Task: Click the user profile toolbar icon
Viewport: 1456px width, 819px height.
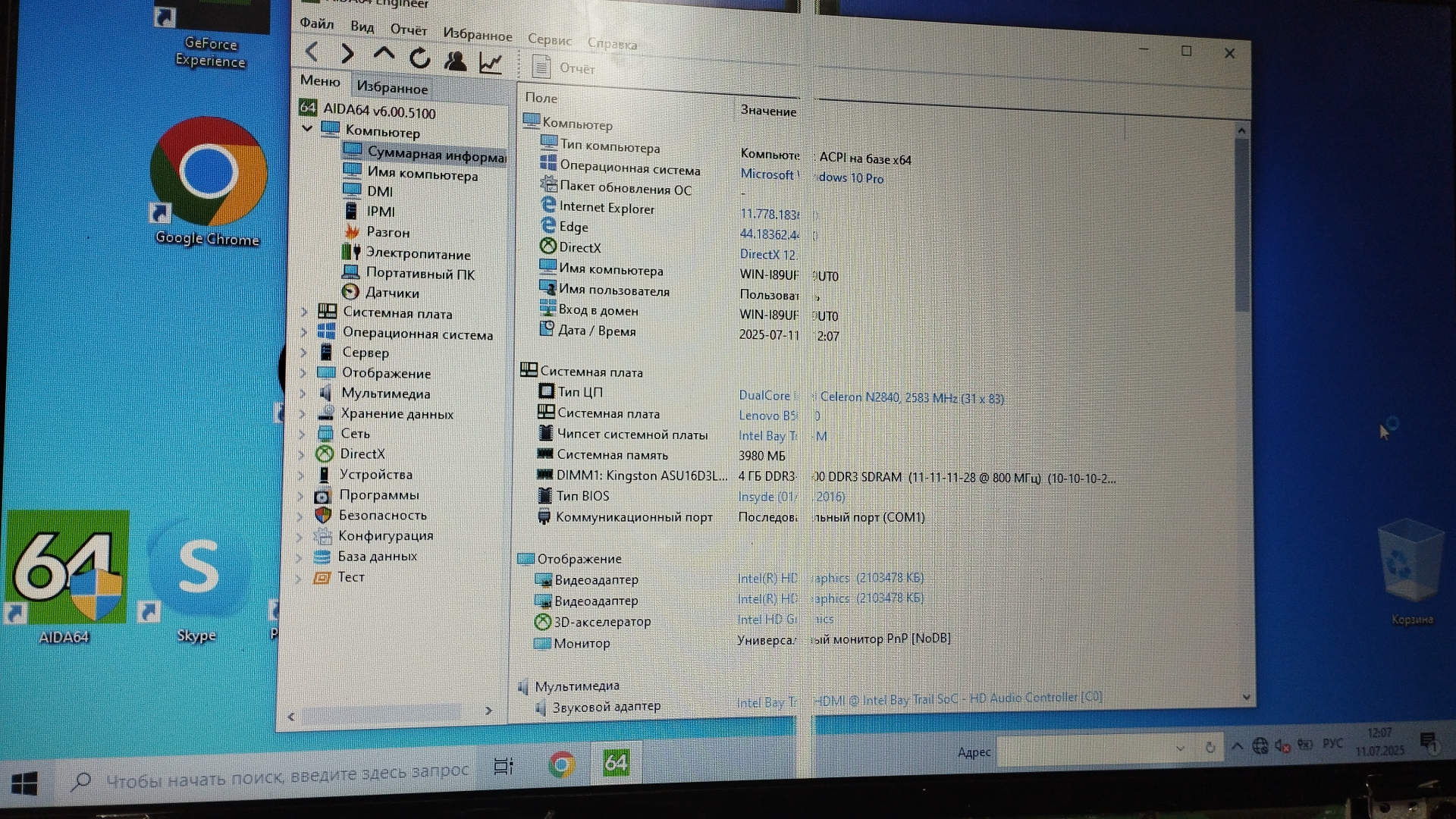Action: 455,61
